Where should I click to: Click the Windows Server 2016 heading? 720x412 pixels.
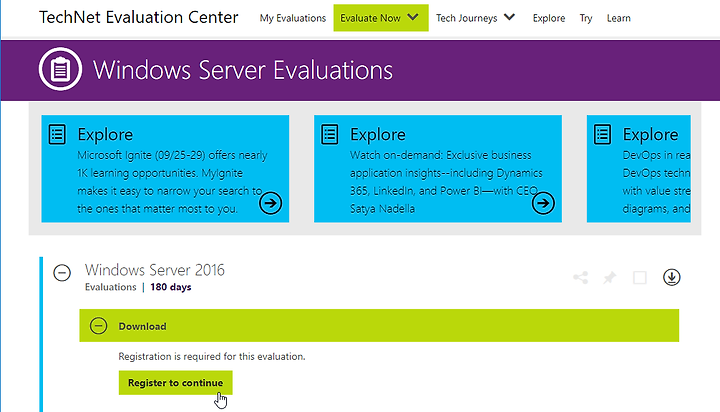pos(155,270)
